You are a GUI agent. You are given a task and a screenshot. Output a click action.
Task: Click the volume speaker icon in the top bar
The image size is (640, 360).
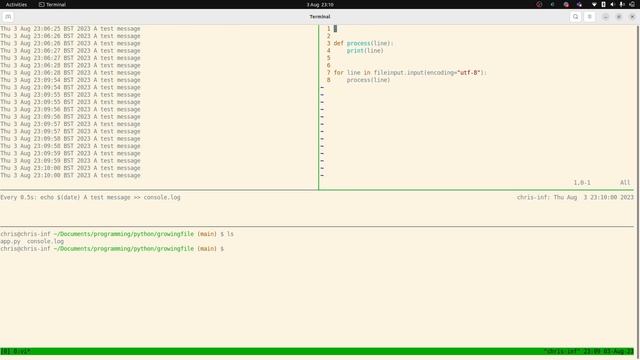[612, 4]
